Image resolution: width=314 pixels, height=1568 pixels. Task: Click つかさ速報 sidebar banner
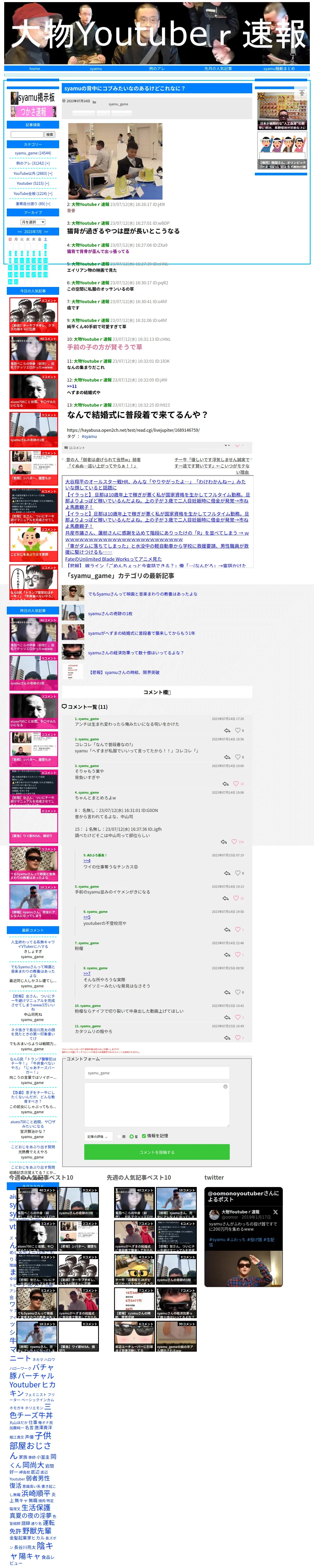[x=33, y=111]
